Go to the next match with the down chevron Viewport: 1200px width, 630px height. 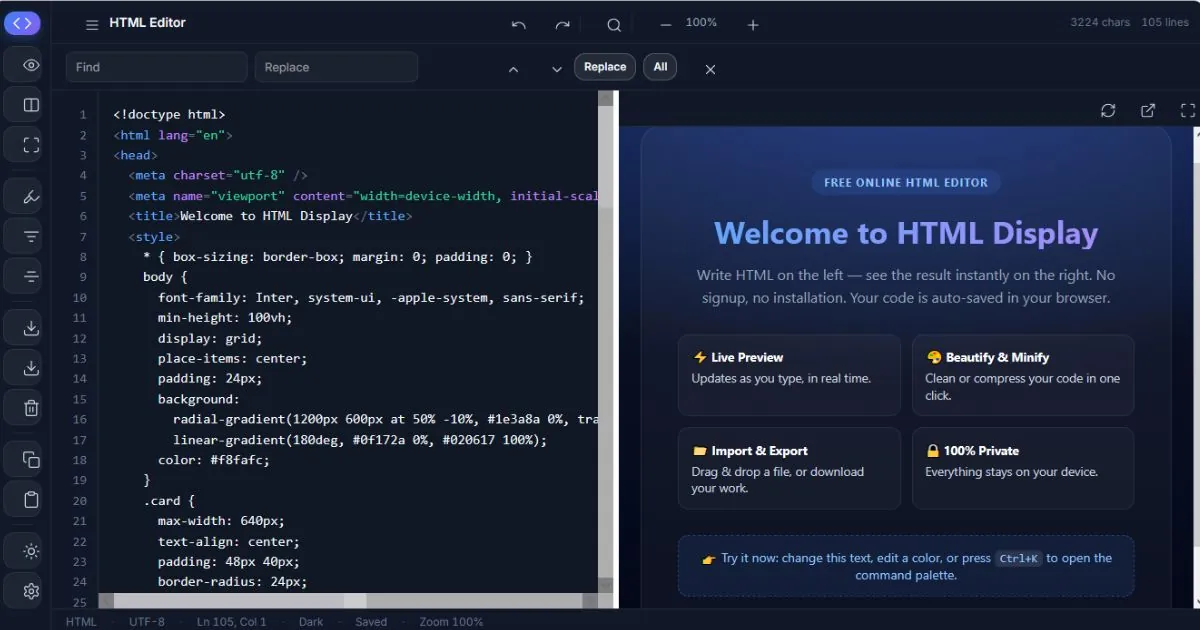[557, 69]
